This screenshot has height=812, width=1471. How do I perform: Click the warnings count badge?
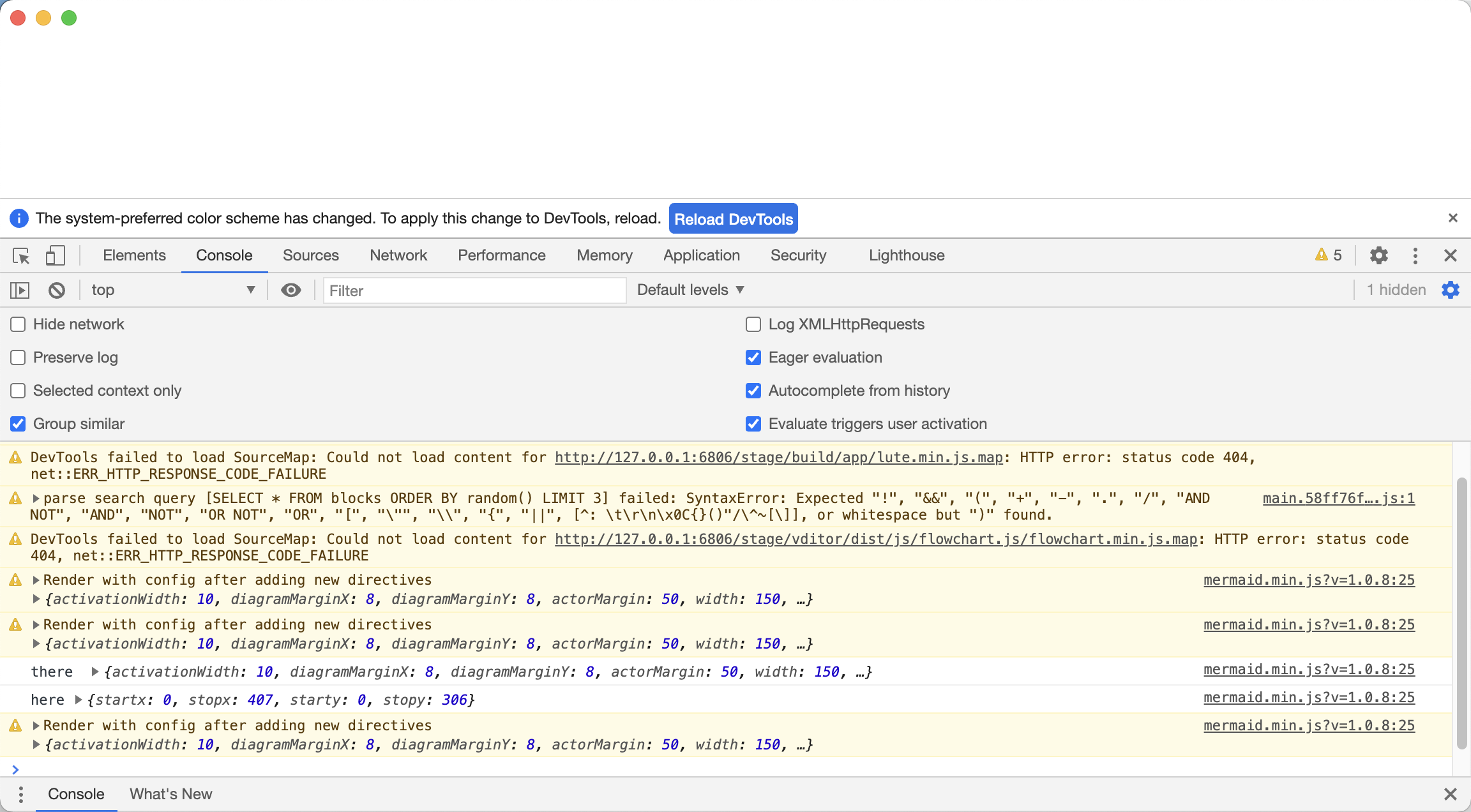(x=1329, y=255)
